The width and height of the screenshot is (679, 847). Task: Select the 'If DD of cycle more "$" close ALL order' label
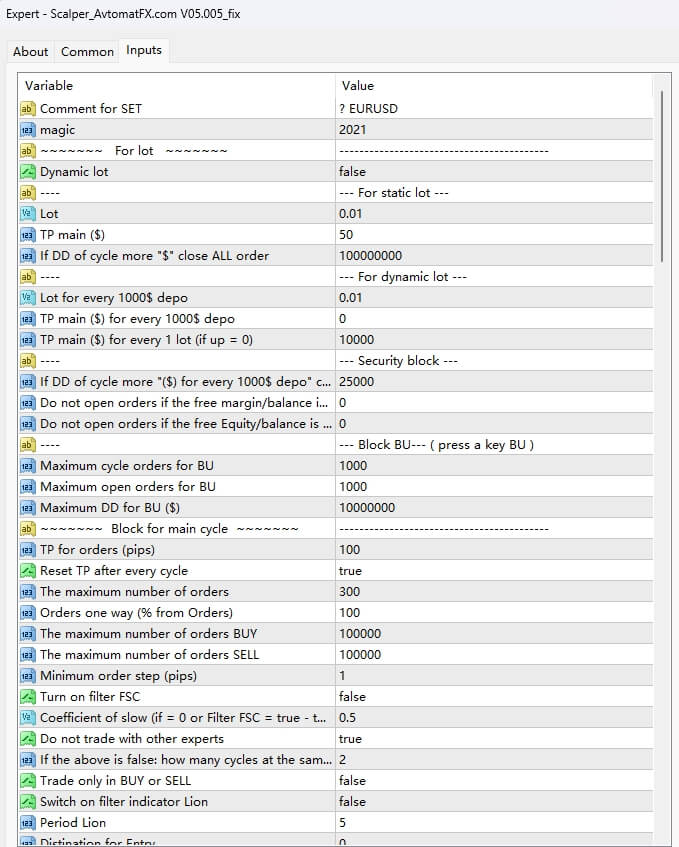154,256
